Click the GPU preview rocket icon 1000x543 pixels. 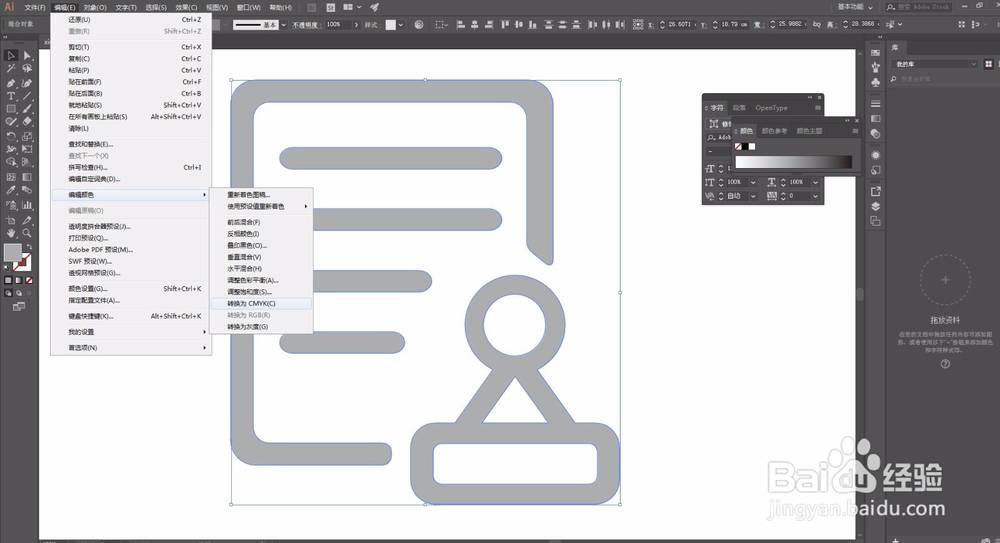(374, 8)
